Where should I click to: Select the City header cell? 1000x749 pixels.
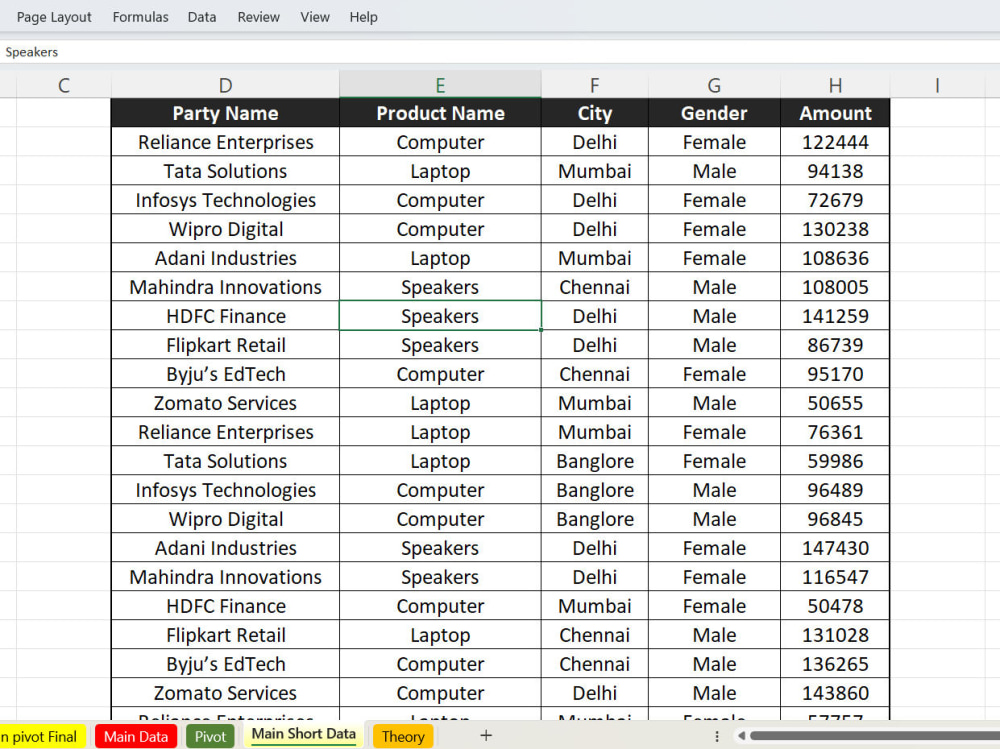point(594,113)
